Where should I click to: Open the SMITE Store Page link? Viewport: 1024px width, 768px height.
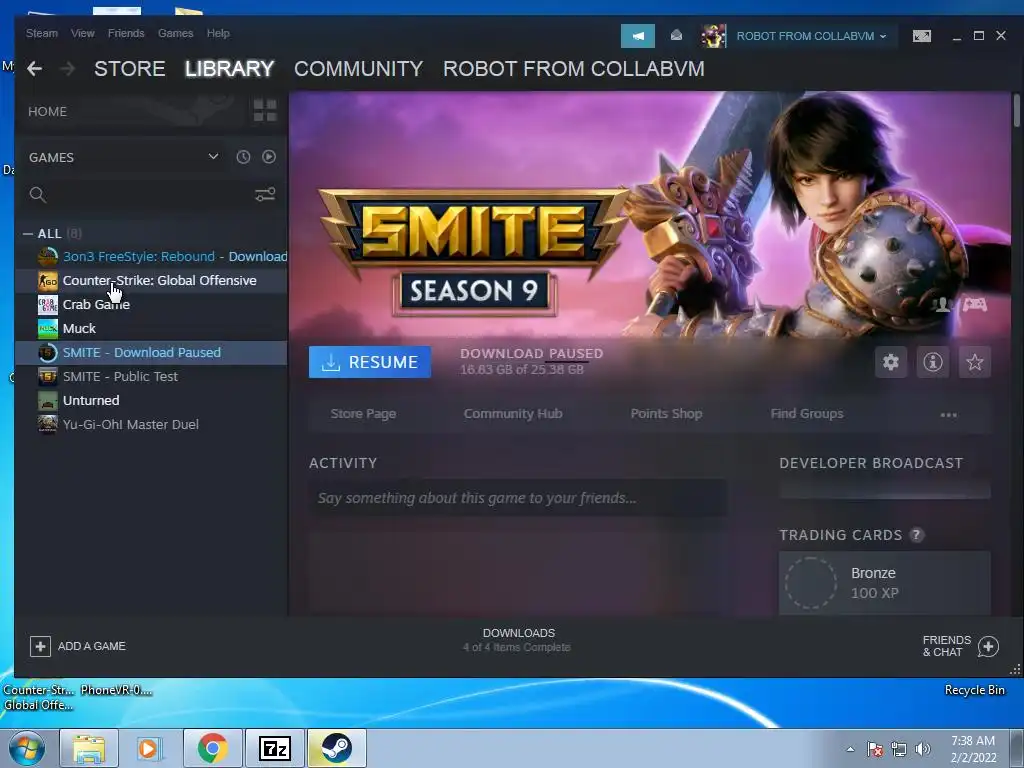pos(363,413)
